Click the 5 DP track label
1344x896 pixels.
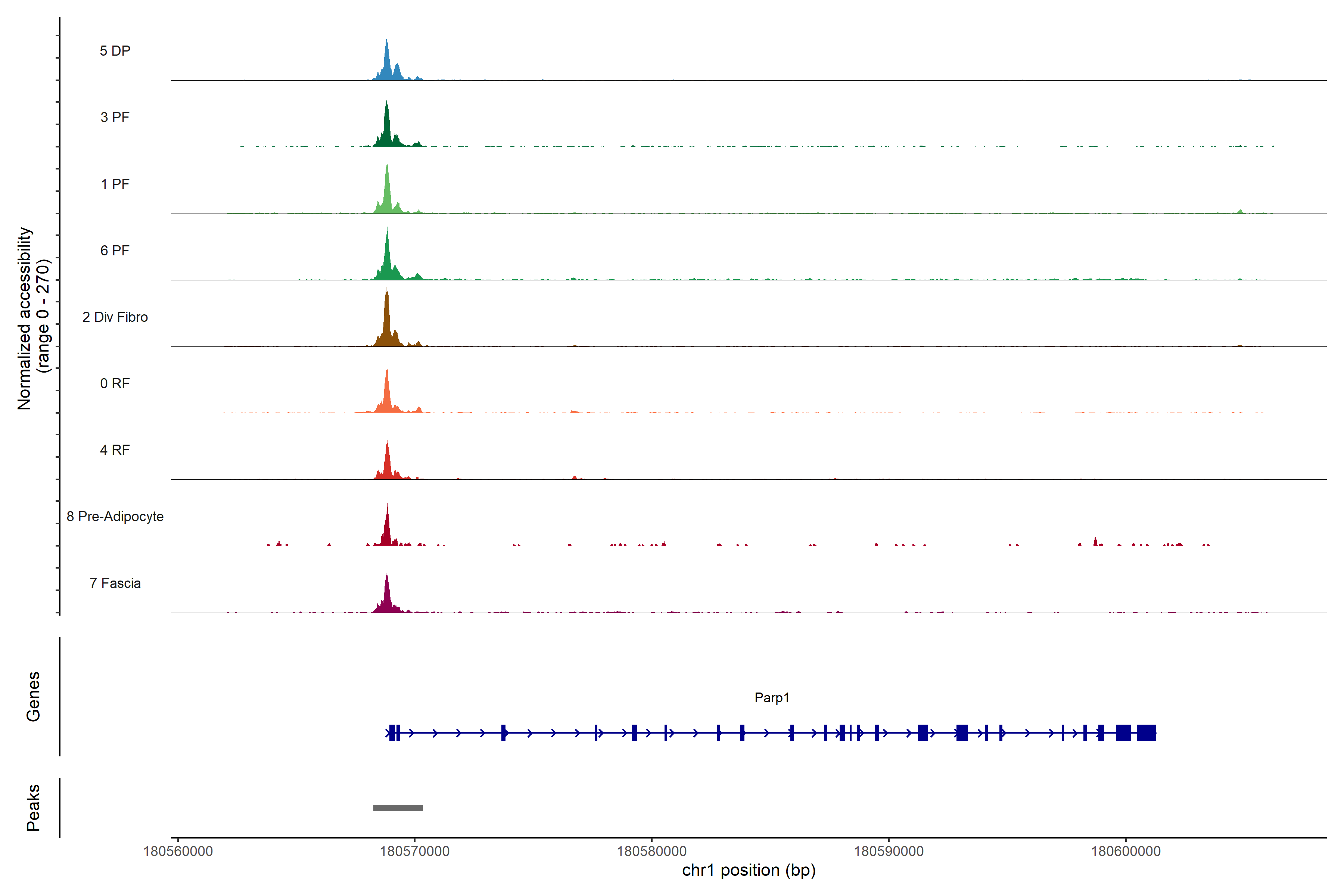pyautogui.click(x=115, y=51)
